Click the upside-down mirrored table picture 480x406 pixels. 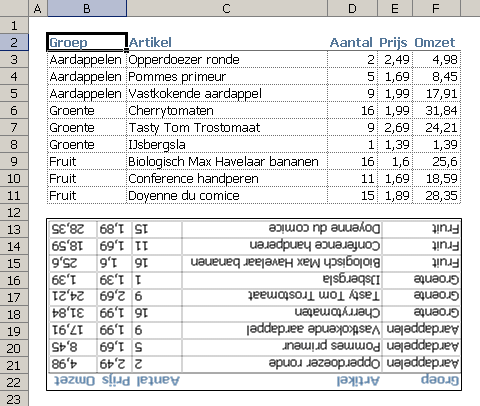(254, 304)
